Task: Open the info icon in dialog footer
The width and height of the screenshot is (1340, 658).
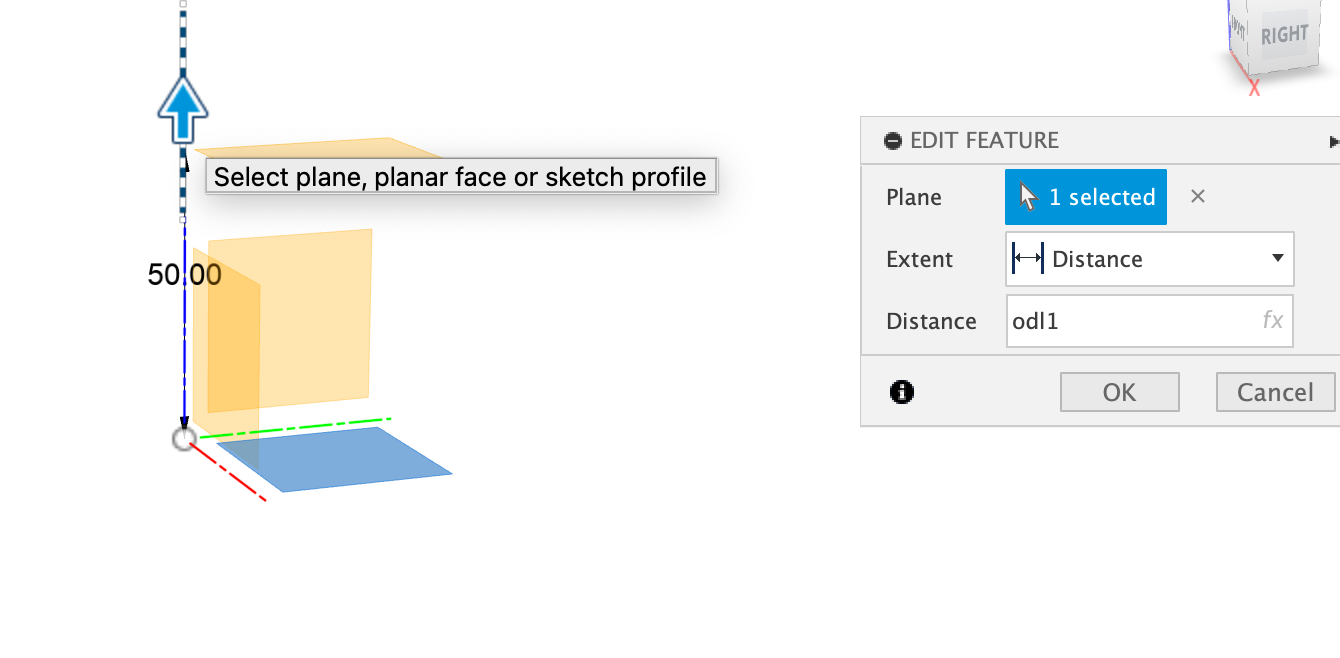Action: tap(901, 392)
